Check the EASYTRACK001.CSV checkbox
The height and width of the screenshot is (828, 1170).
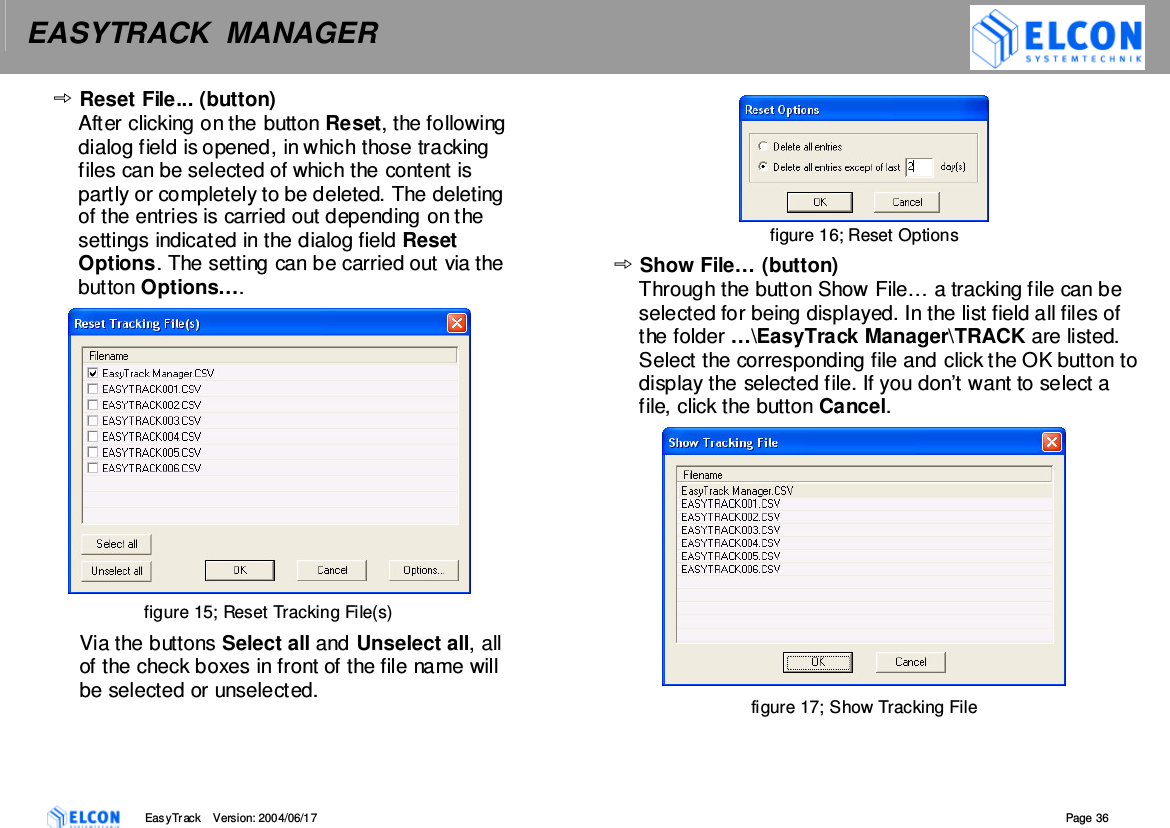(x=92, y=388)
